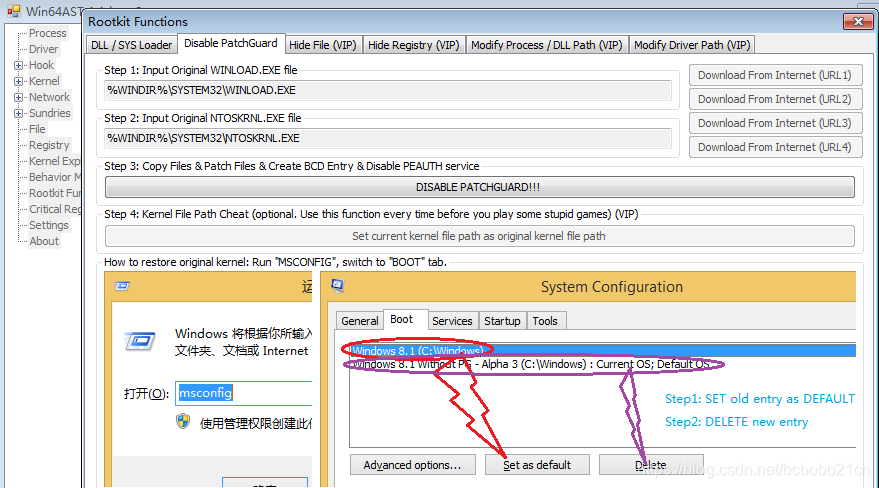Click the System Configuration window icon
The width and height of the screenshot is (879, 488).
[337, 286]
